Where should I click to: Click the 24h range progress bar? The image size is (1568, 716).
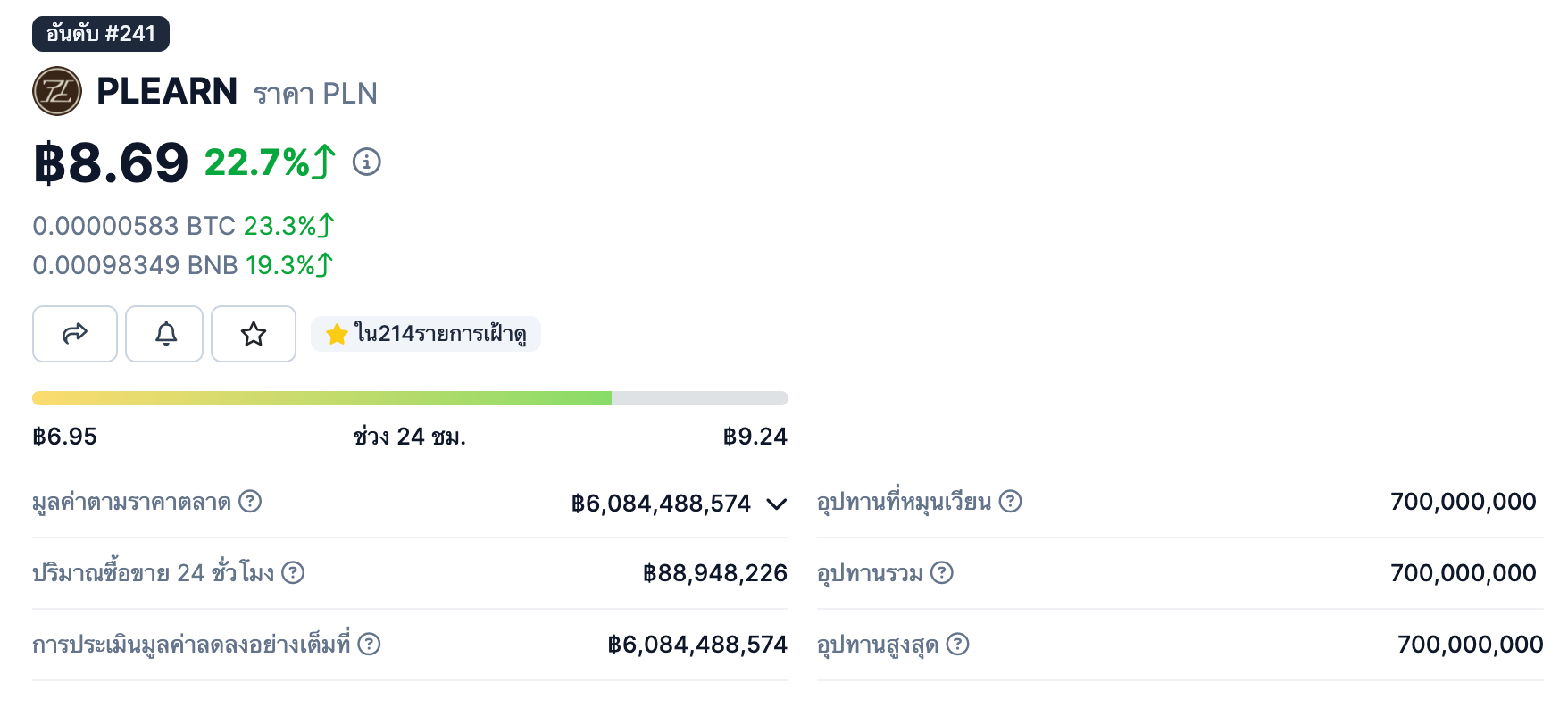pyautogui.click(x=409, y=397)
